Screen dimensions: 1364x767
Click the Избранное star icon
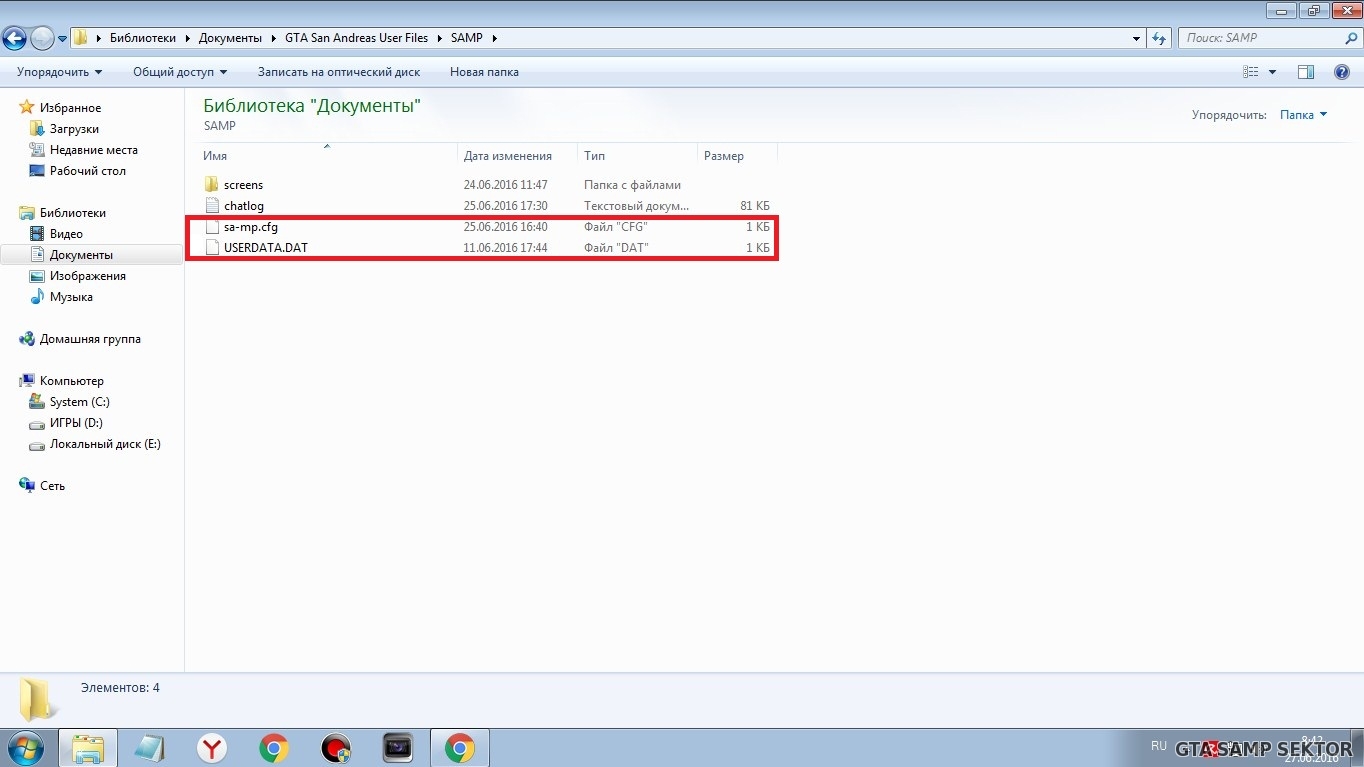click(x=27, y=108)
